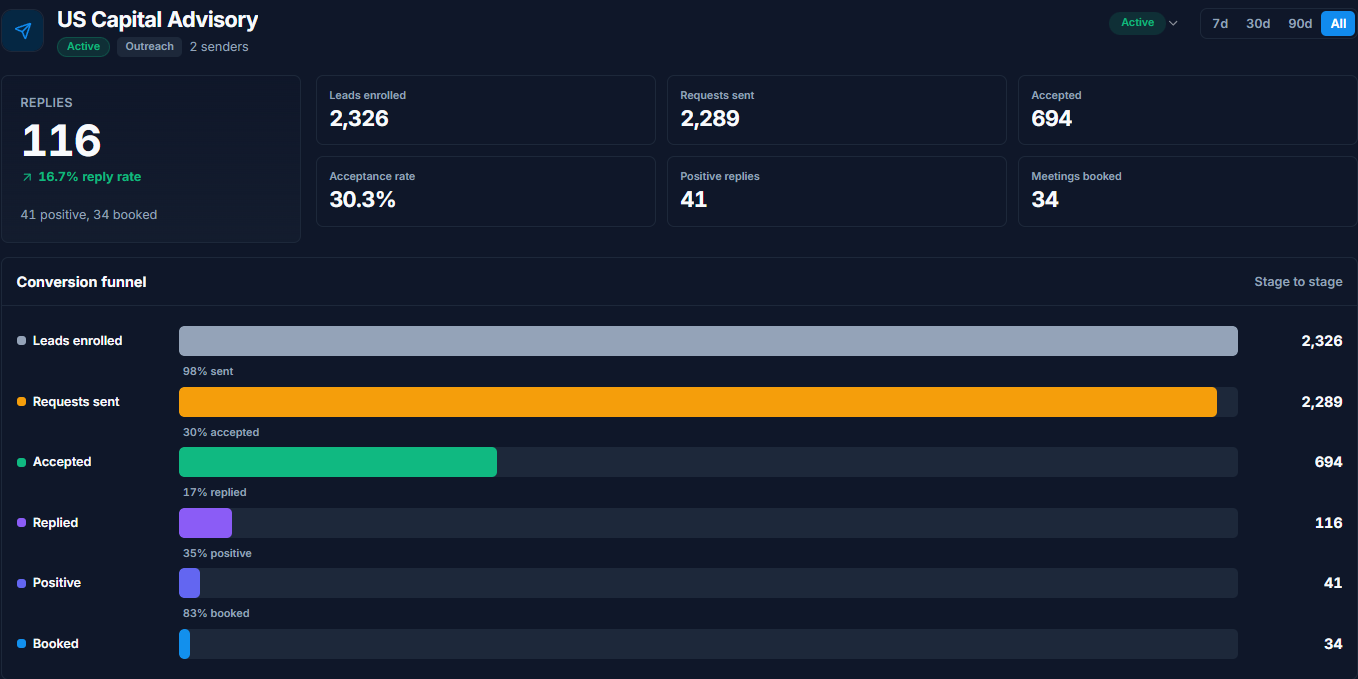Click the 2,289 funnel value
Viewport: 1358px width, 679px height.
pos(1322,402)
